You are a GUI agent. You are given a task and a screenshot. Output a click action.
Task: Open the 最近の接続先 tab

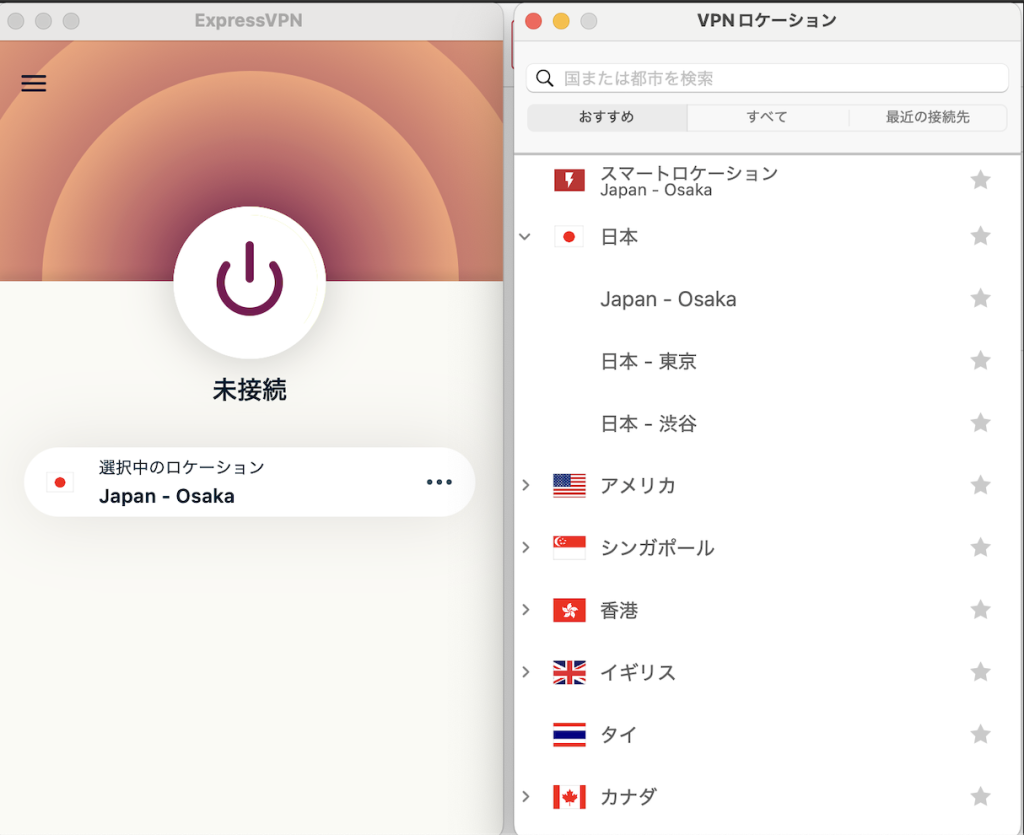click(927, 117)
